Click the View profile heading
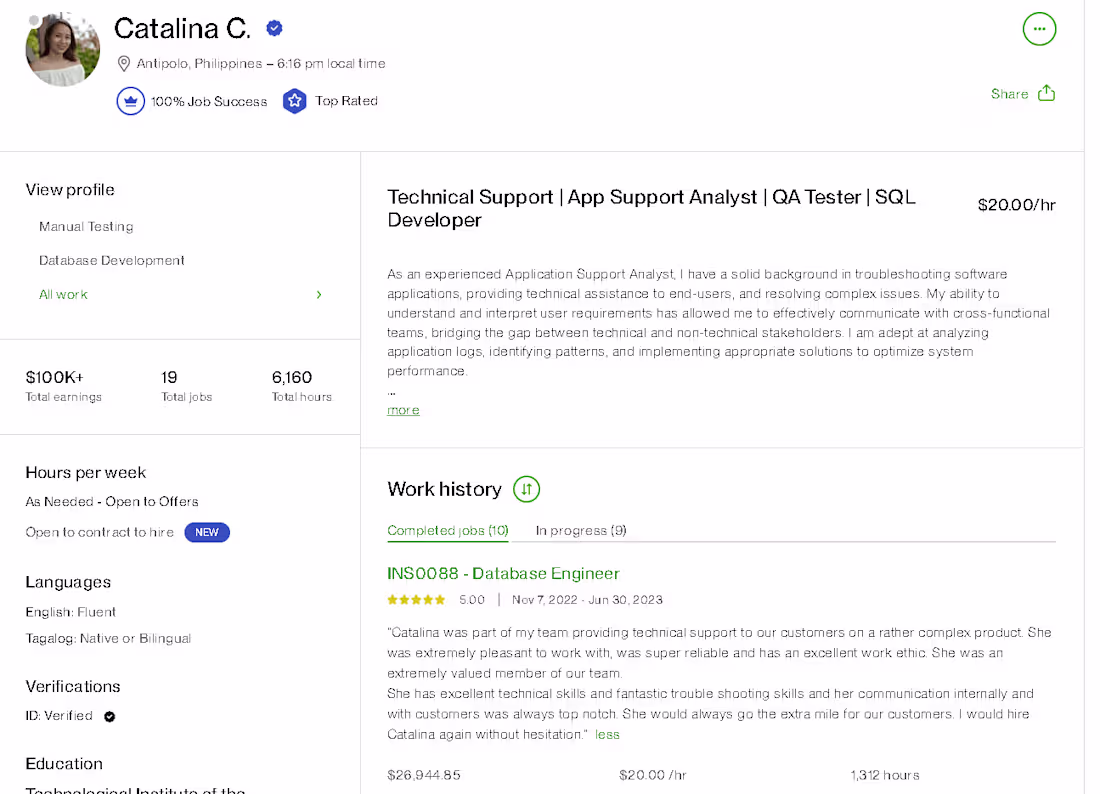Image resolution: width=1100 pixels, height=794 pixels. [70, 189]
